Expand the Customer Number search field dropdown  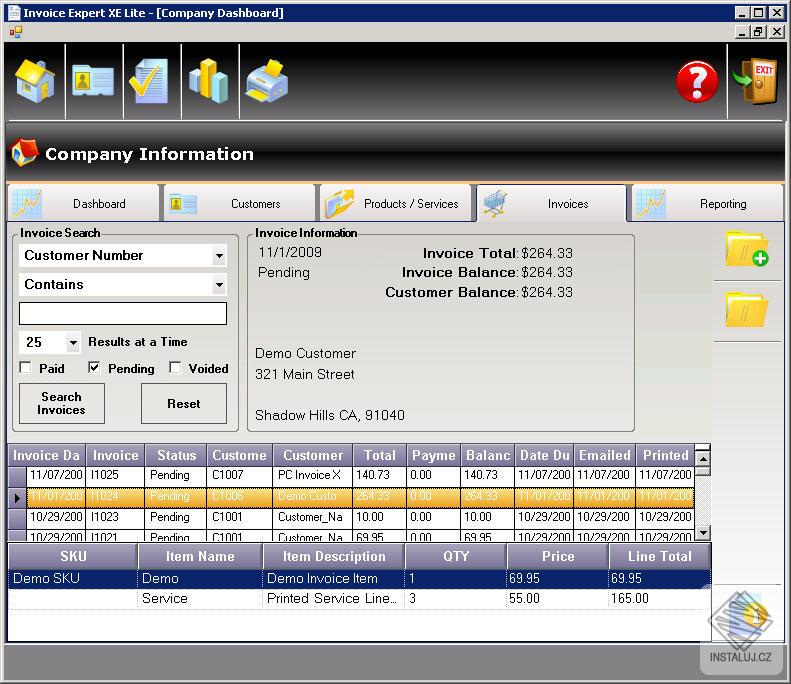click(219, 256)
